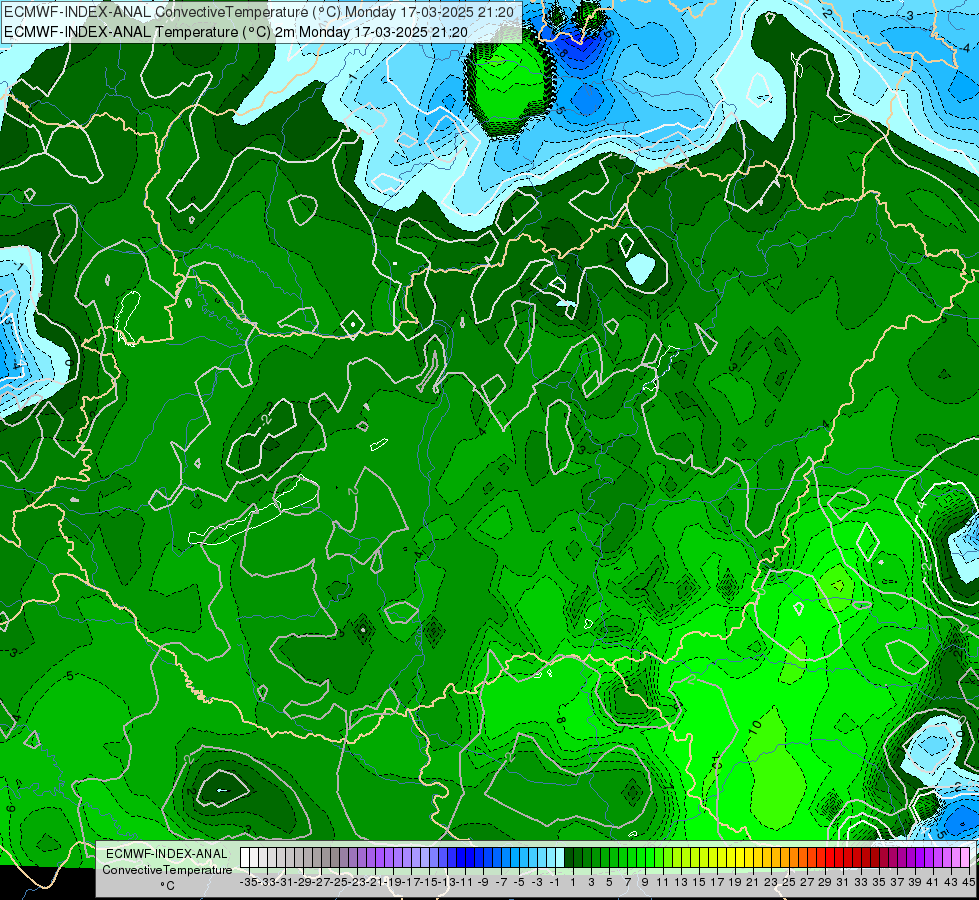Image resolution: width=979 pixels, height=900 pixels.
Task: Click the 17 value in the legend
Action: [x=717, y=882]
